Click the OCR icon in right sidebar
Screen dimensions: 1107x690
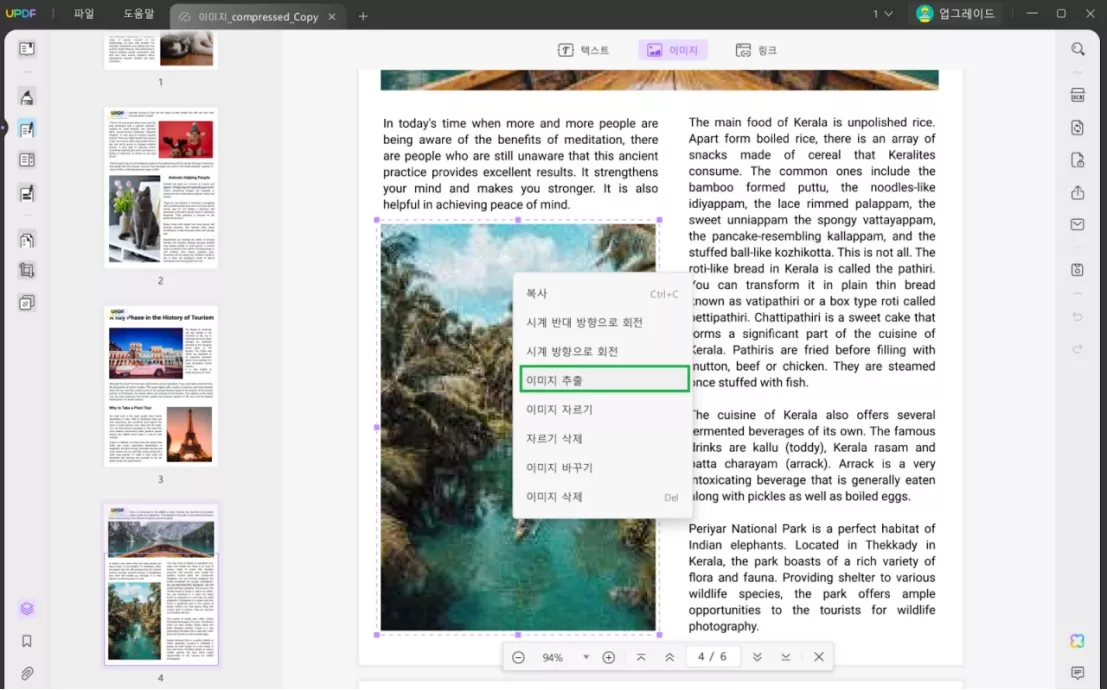(1077, 96)
